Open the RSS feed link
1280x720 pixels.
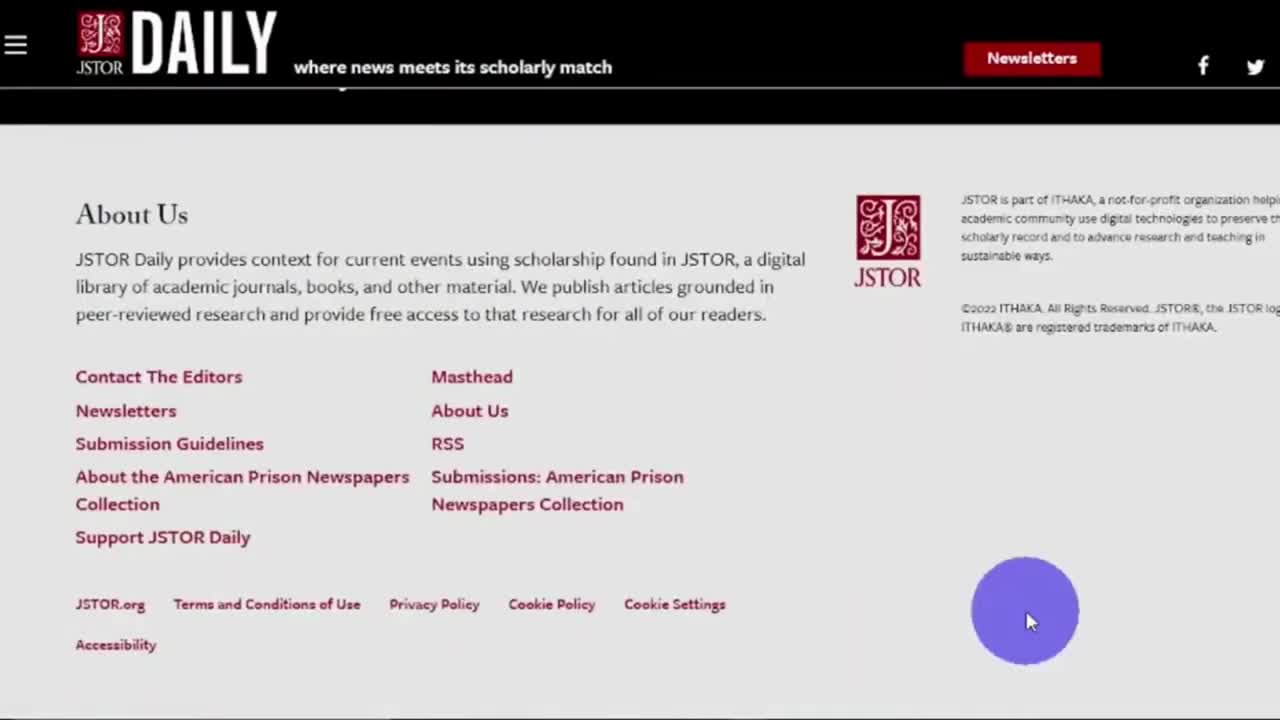click(447, 443)
